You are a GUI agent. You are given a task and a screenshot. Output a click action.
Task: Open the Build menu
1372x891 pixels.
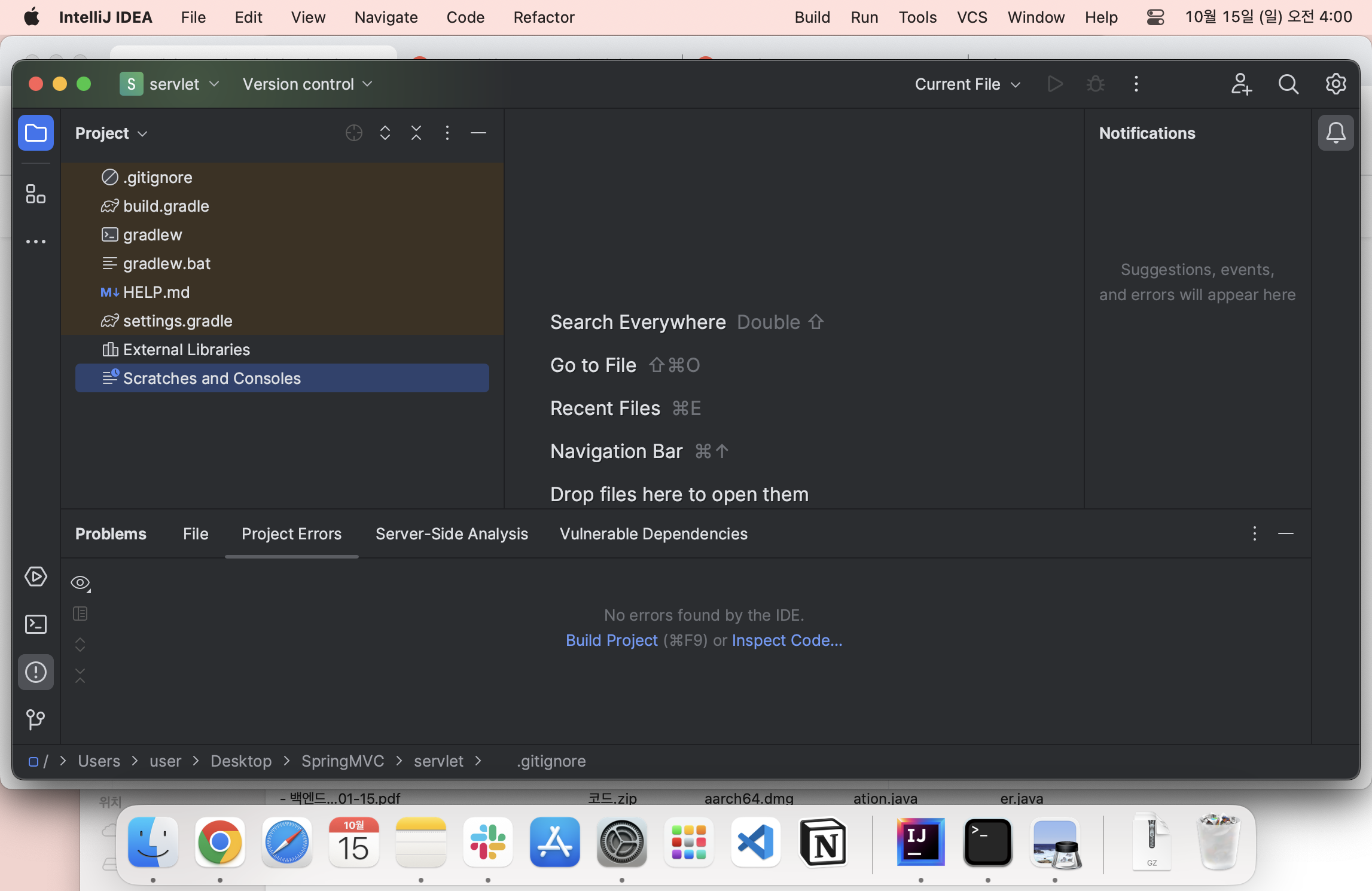(812, 17)
